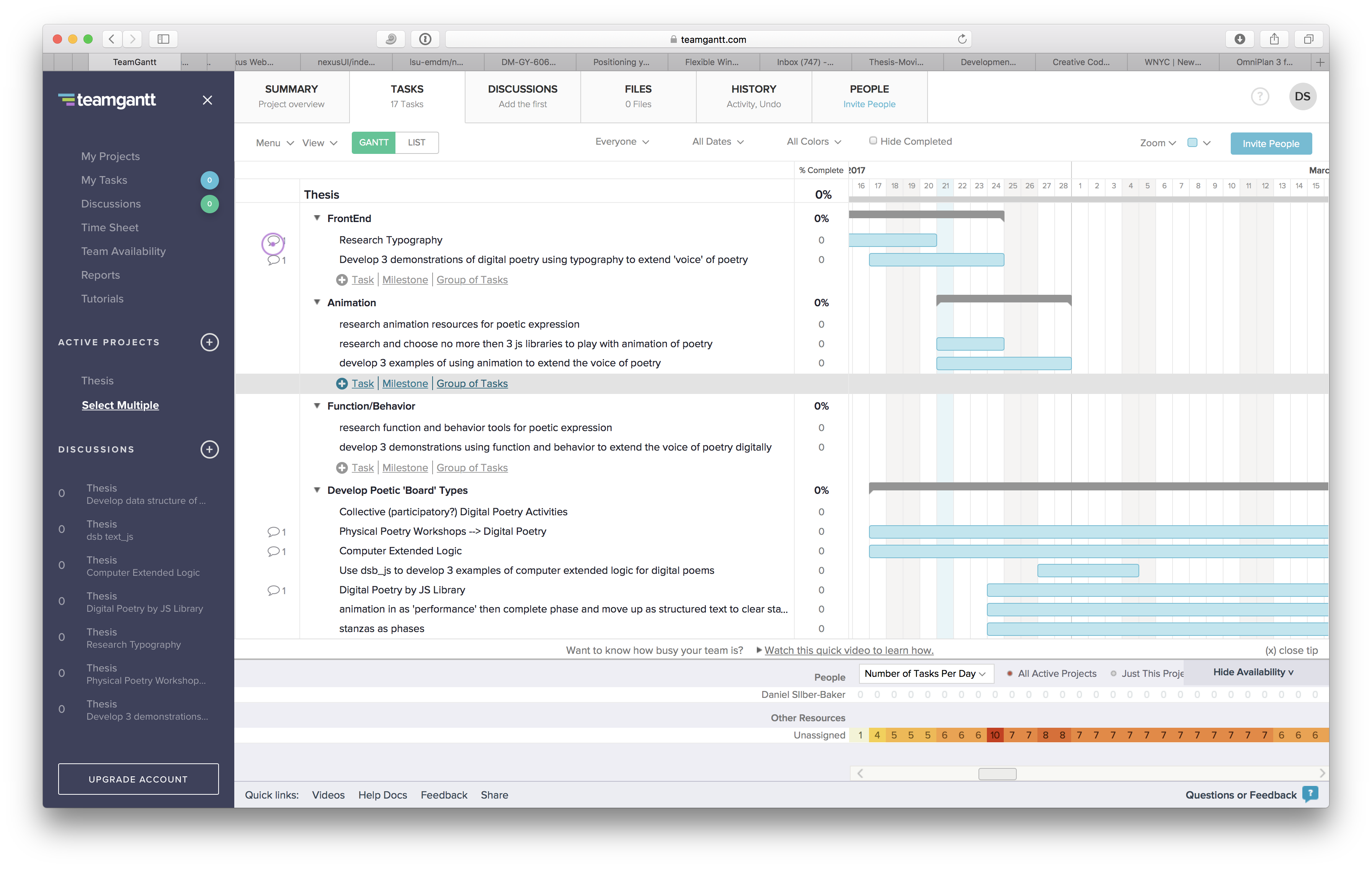This screenshot has width=1372, height=869.
Task: Switch to GANTT view toggle
Action: click(374, 142)
